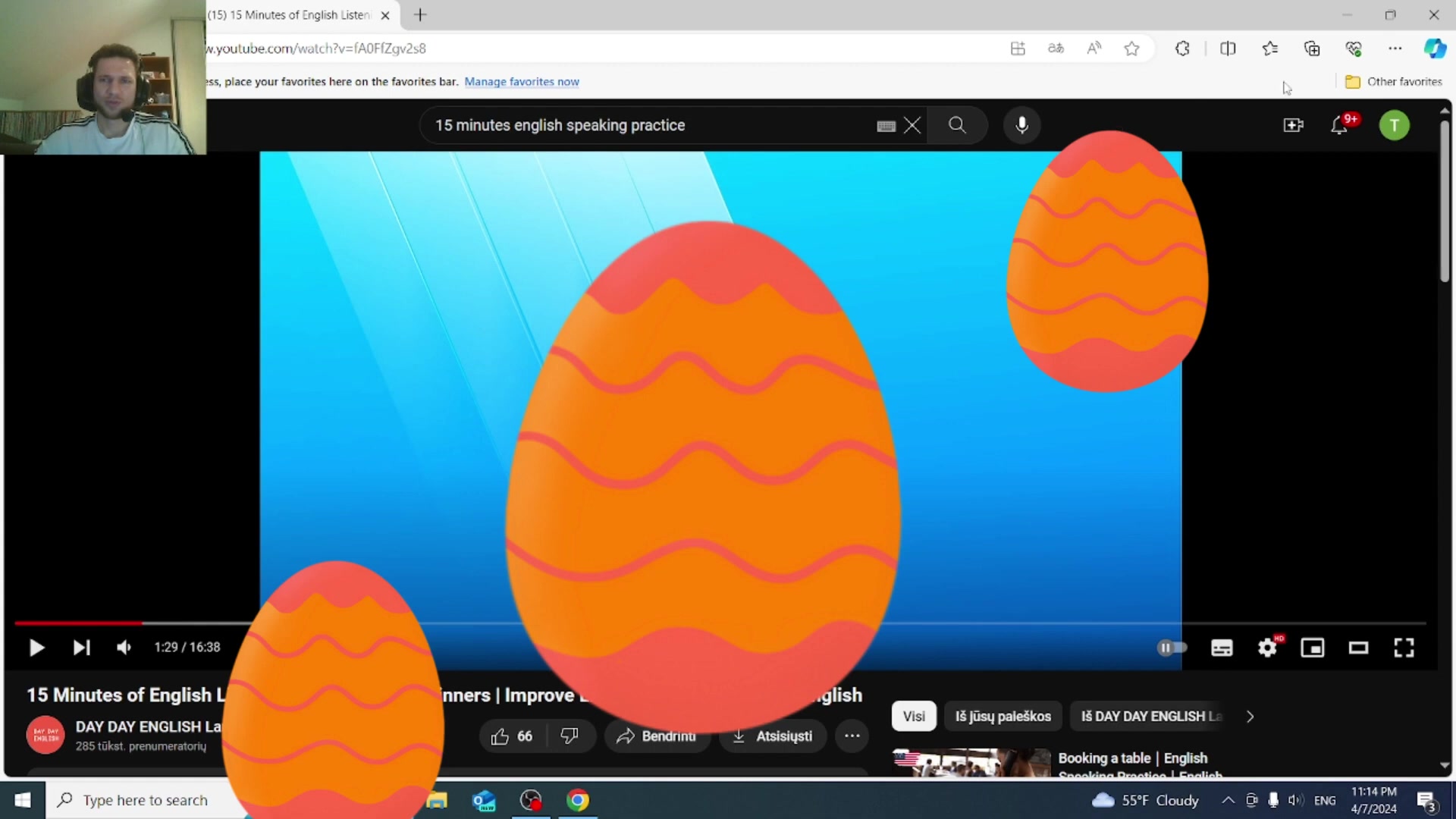The height and width of the screenshot is (819, 1456).
Task: Select the 'Visi' filter chip
Action: coord(913,716)
